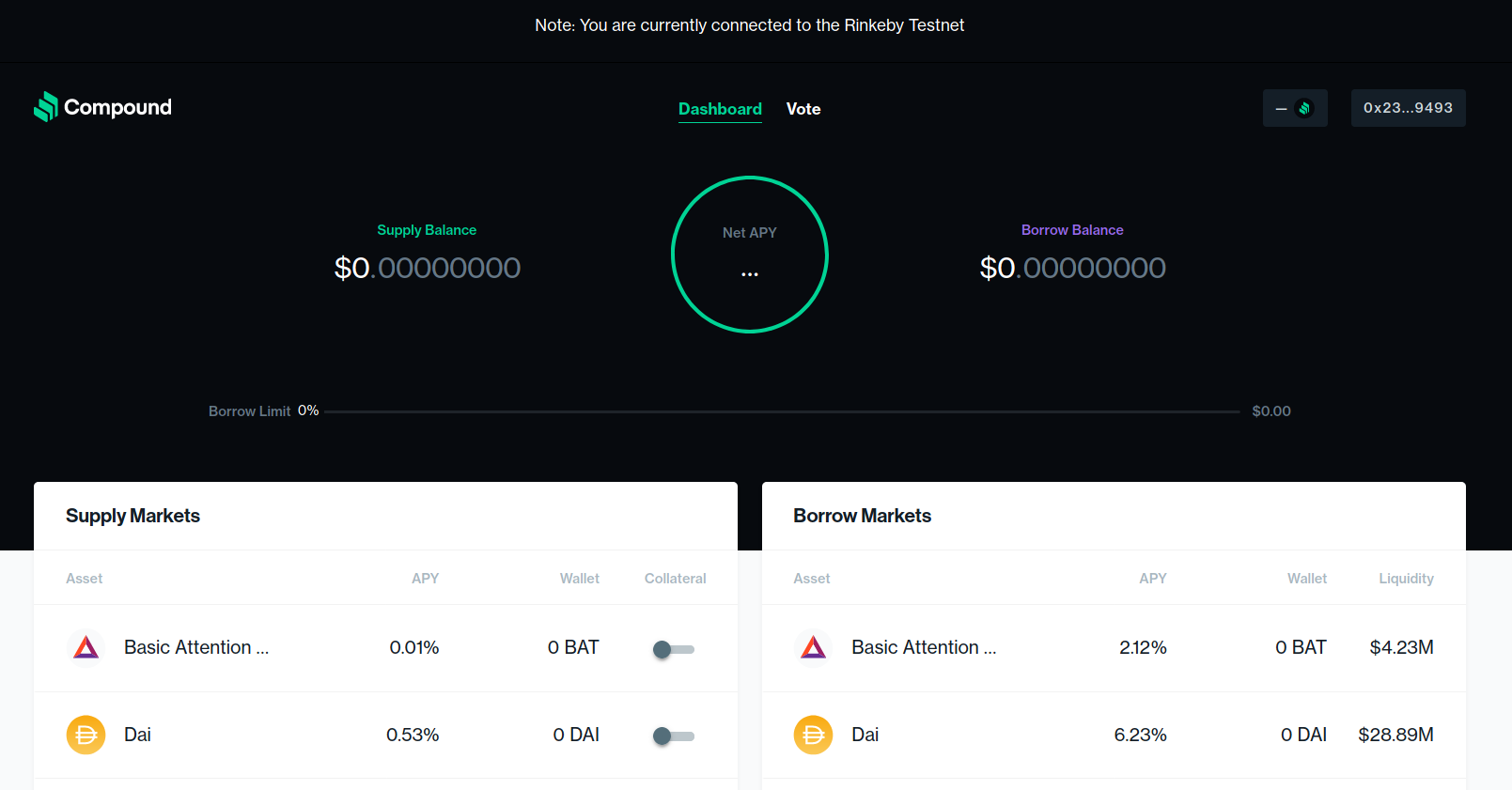This screenshot has width=1512, height=790.
Task: Click the Compound logo
Action: [102, 107]
